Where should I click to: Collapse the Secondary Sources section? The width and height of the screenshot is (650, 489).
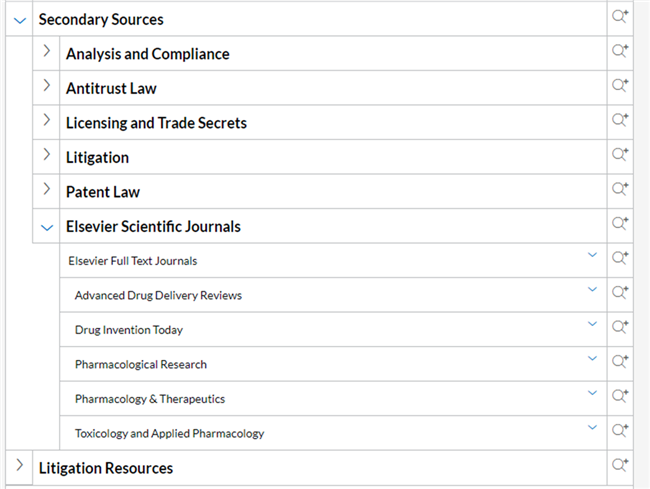[x=20, y=20]
